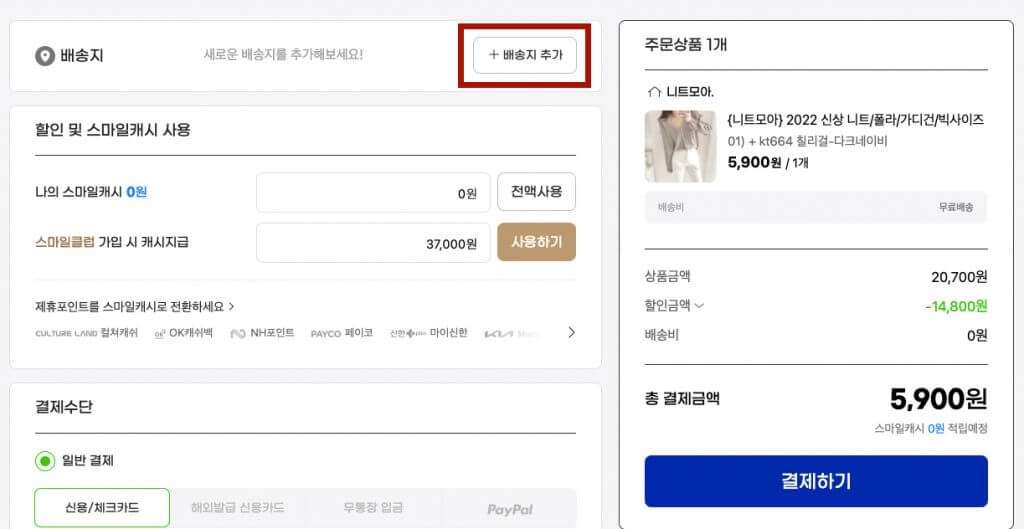Open the knit product thumbnail image
Viewport: 1024px width, 529px height.
tap(680, 146)
